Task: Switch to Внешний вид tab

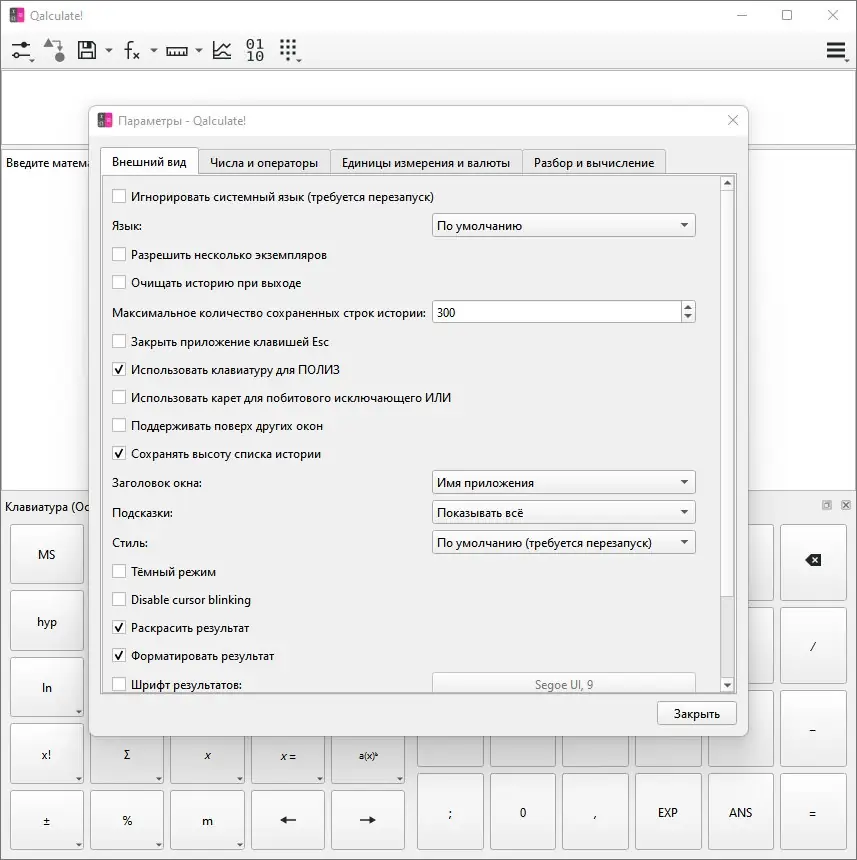Action: coord(149,162)
